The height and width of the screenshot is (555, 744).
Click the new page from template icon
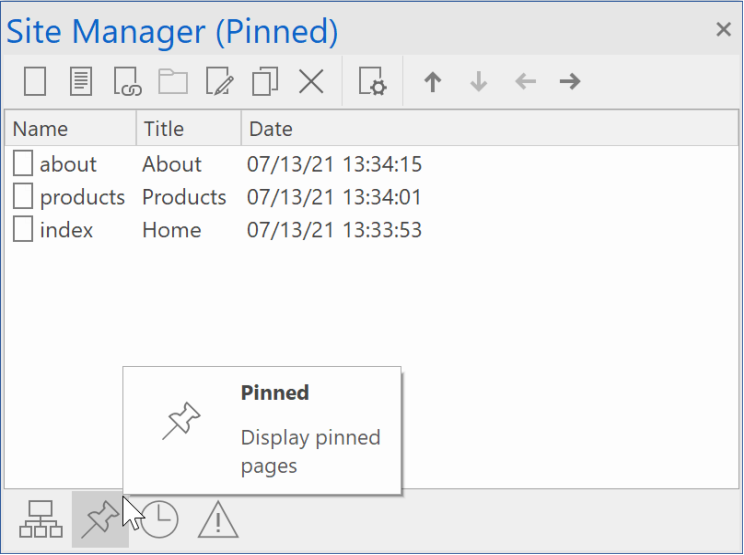(81, 82)
